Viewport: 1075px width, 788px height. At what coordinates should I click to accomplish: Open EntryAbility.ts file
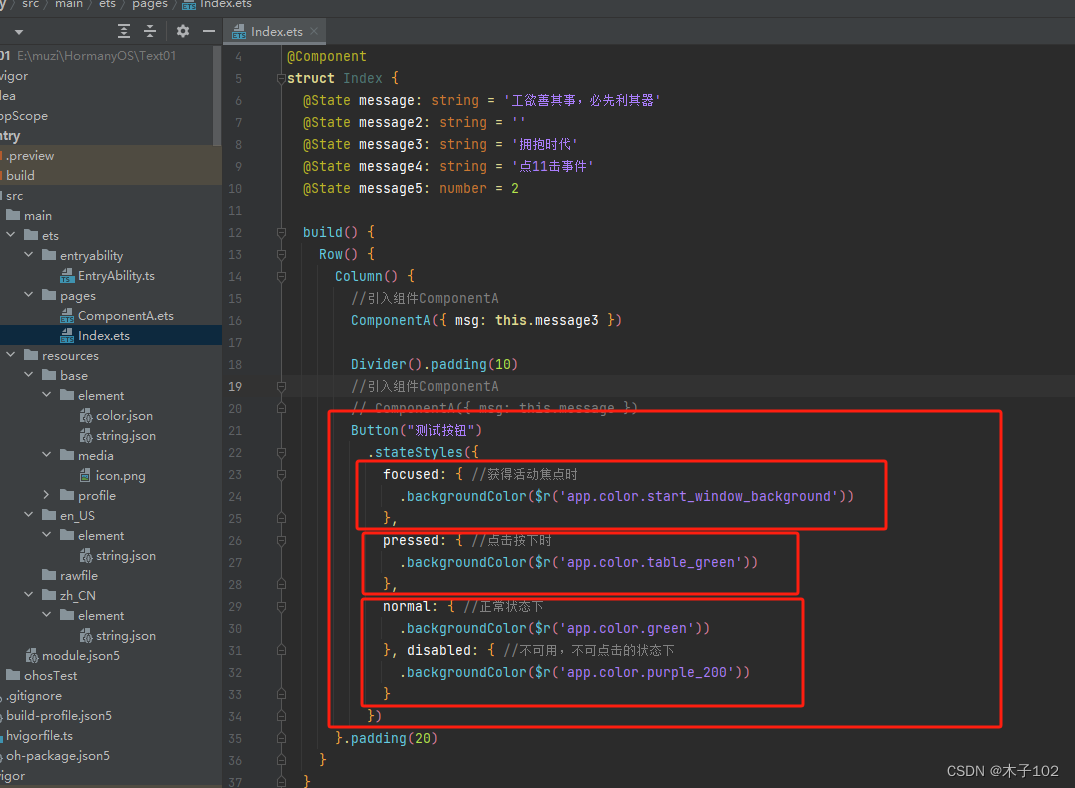(x=116, y=276)
